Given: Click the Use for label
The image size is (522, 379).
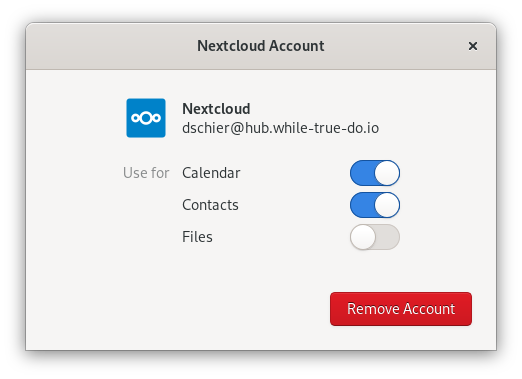Looking at the screenshot, I should point(146,173).
